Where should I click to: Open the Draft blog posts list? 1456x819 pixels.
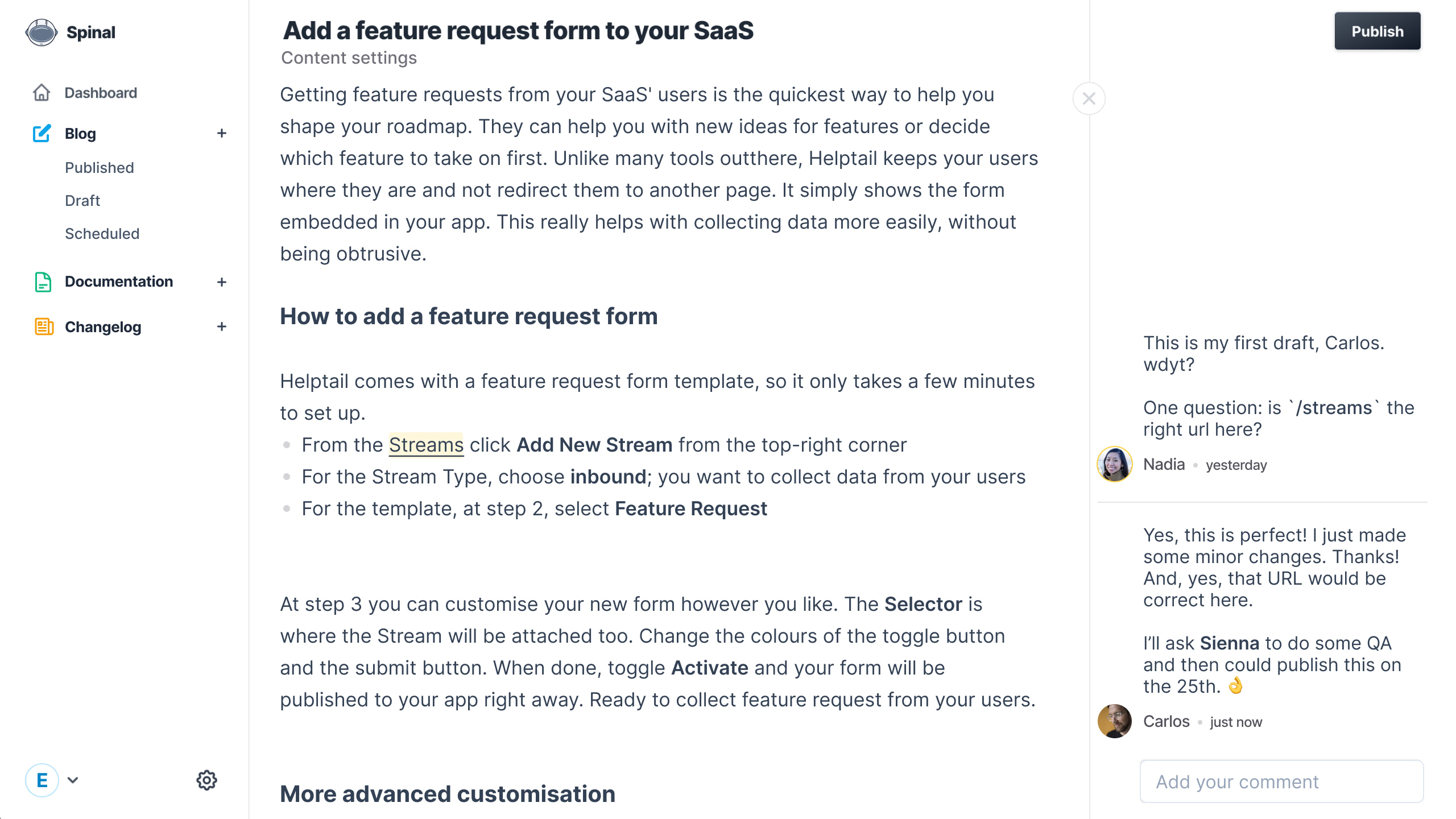[82, 200]
